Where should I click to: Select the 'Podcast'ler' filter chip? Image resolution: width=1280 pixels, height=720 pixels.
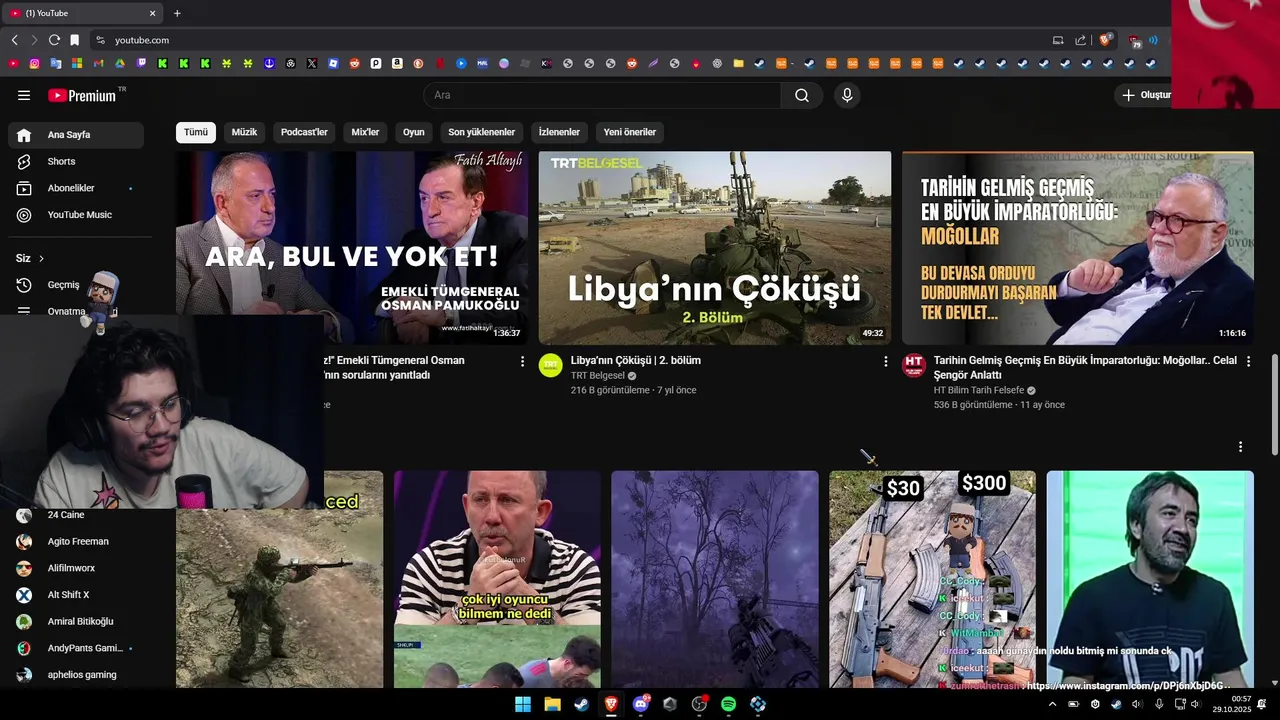pos(304,132)
